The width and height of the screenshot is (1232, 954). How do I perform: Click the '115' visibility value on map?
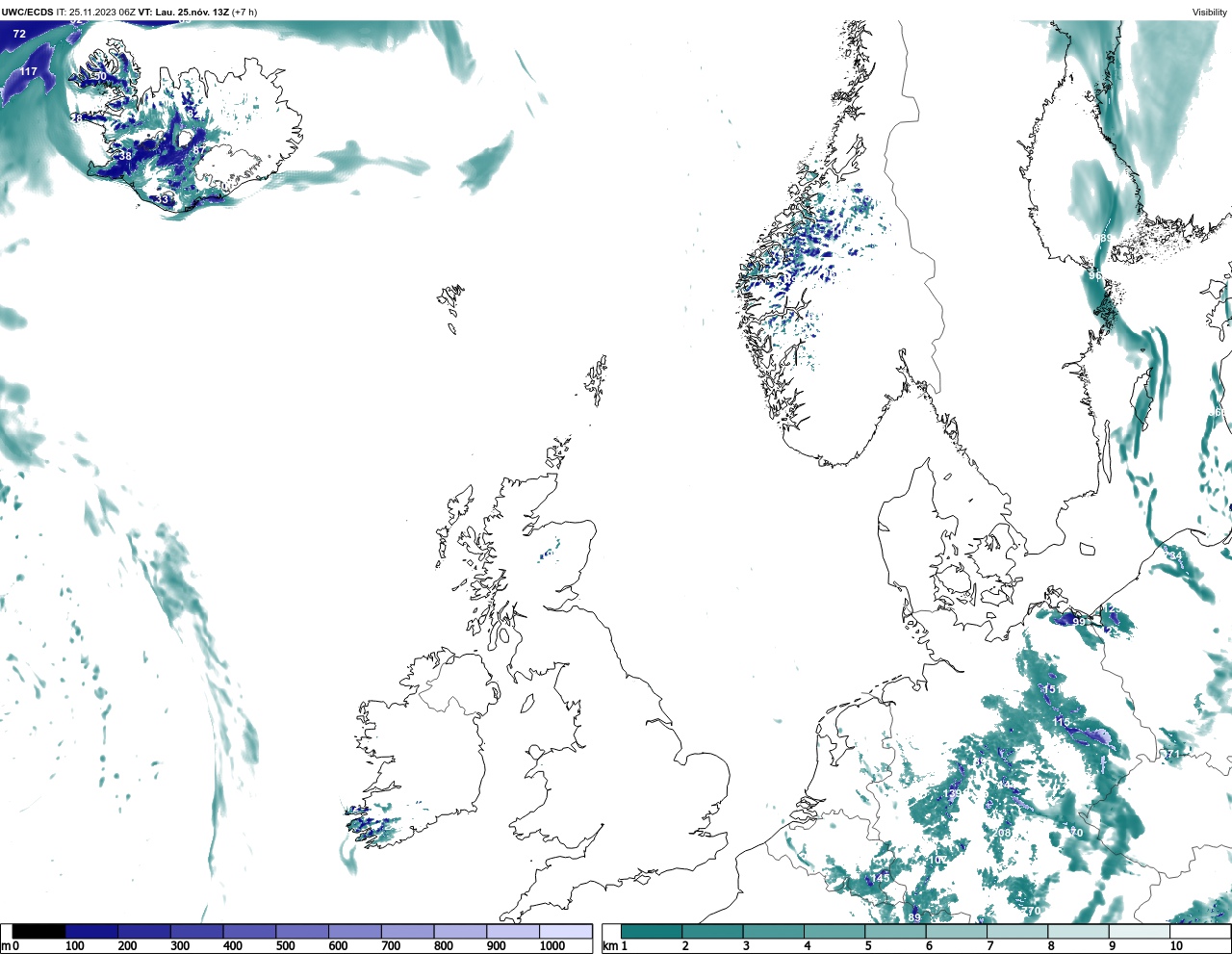(x=1062, y=722)
